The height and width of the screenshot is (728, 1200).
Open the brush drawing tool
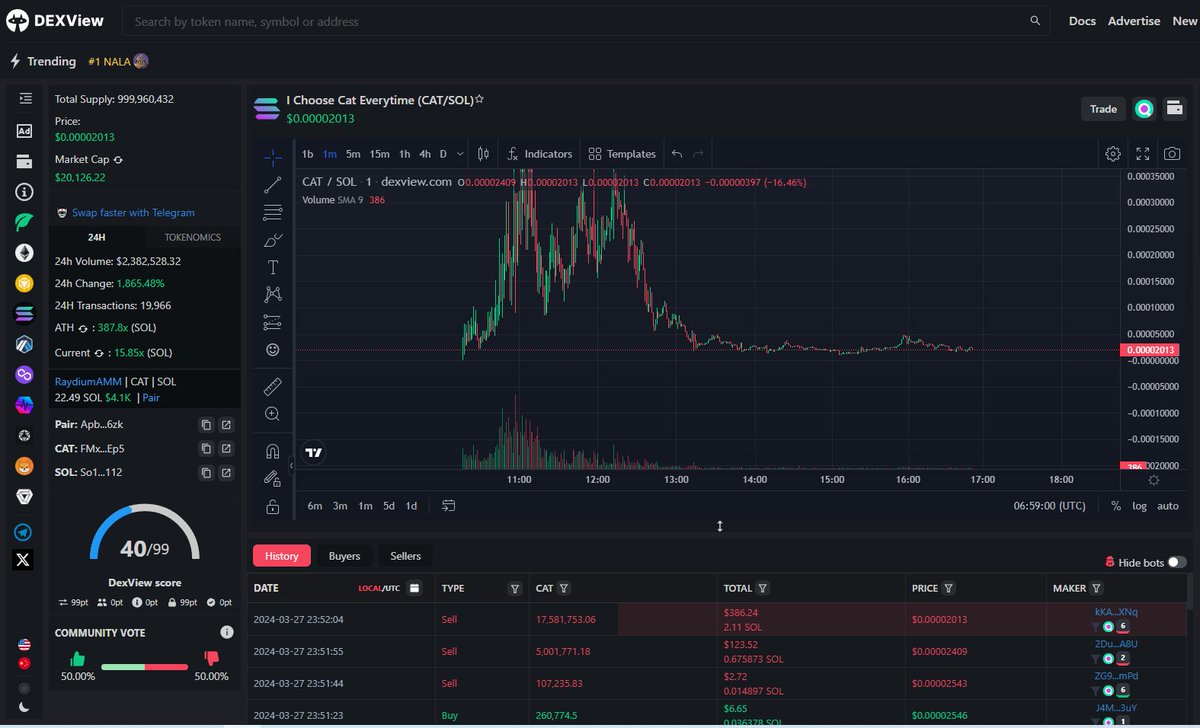tap(272, 240)
